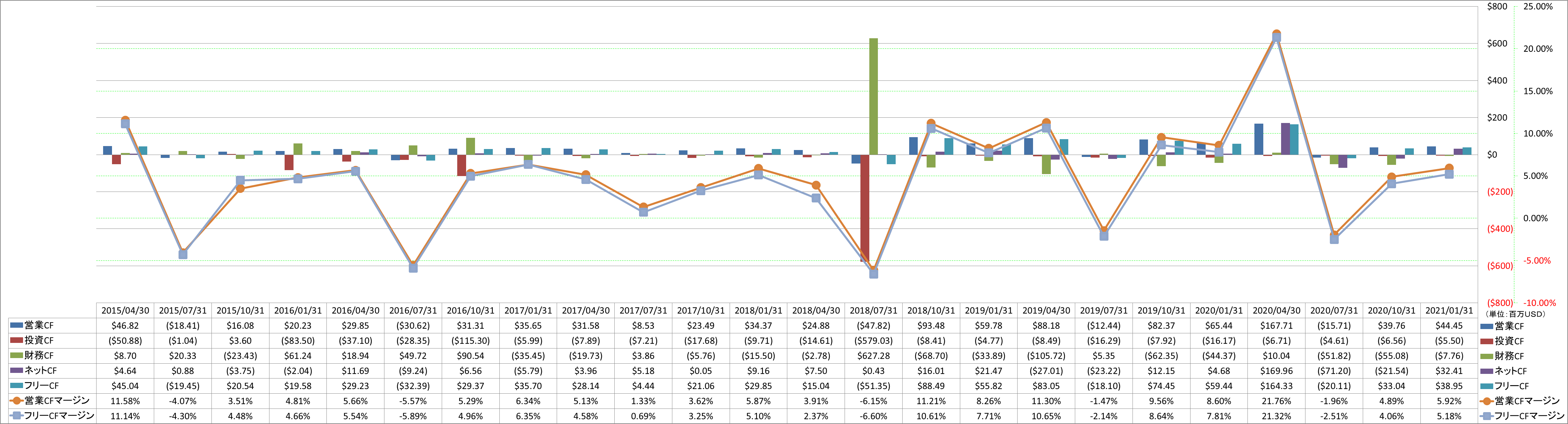Click the blue 営業CF swatch in left table header

point(17,325)
